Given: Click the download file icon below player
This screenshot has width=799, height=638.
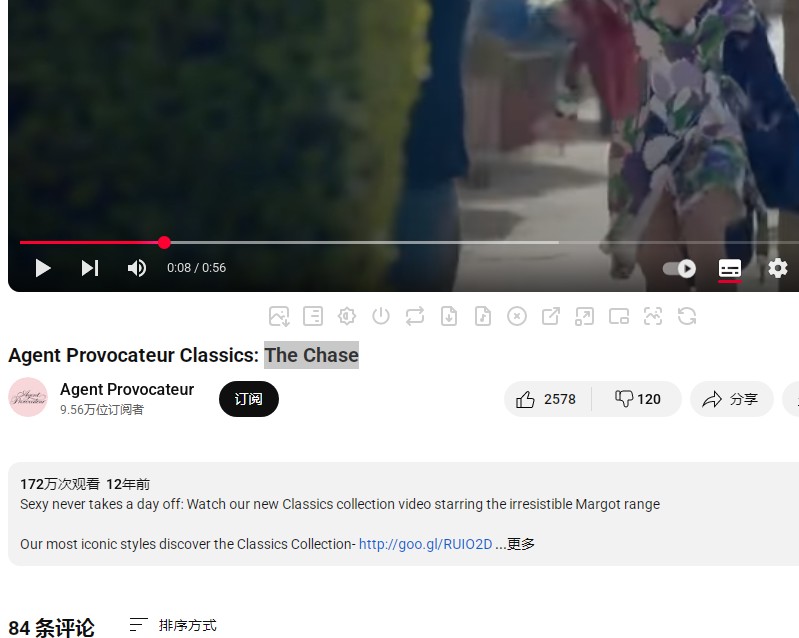Looking at the screenshot, I should tap(449, 316).
